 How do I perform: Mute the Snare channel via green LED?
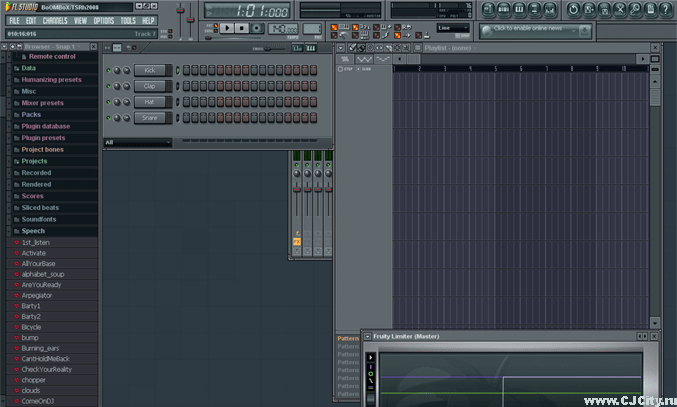[108, 118]
